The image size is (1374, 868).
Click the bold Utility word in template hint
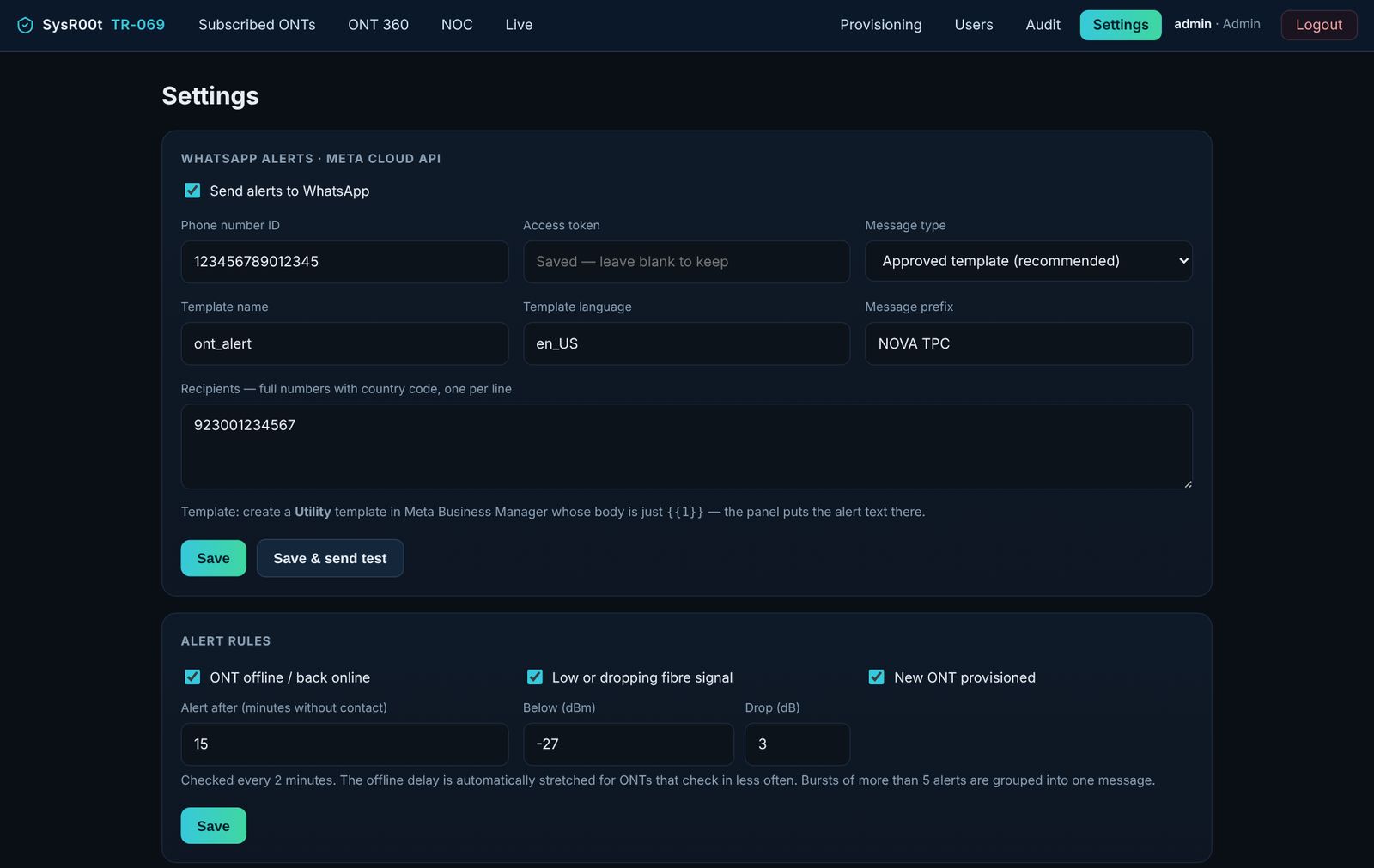pyautogui.click(x=313, y=512)
